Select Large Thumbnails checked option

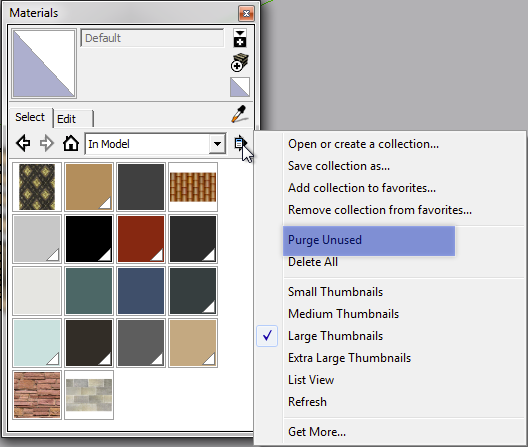pyautogui.click(x=335, y=336)
